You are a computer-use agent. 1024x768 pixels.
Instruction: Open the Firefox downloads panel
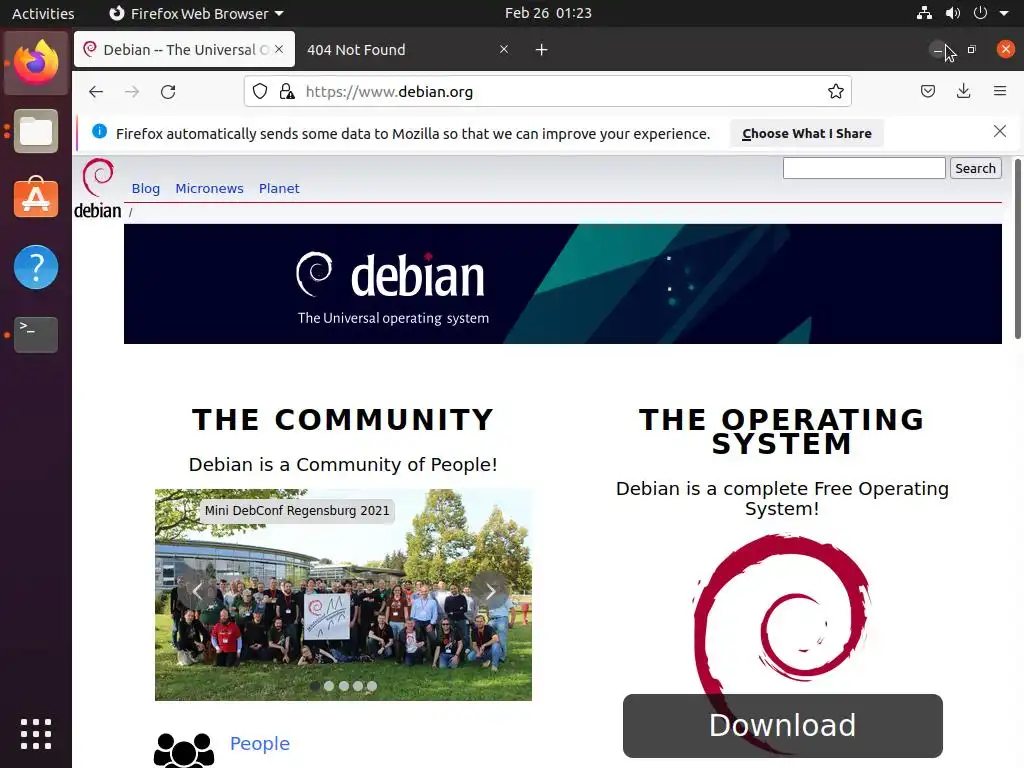click(x=963, y=91)
